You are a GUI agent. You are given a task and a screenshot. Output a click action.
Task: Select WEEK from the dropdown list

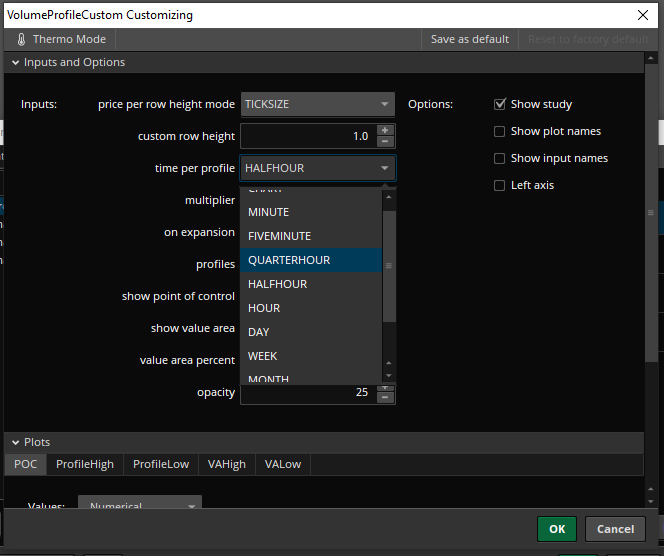tap(311, 356)
